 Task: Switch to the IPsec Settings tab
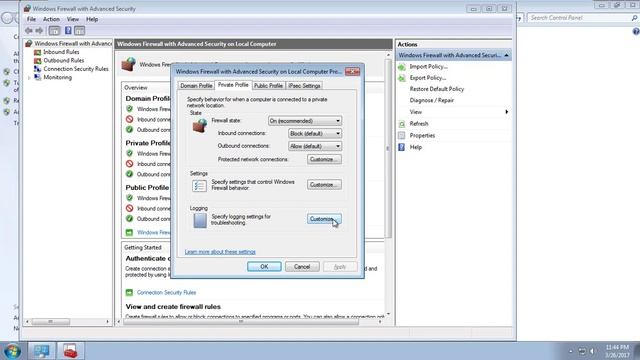point(304,86)
